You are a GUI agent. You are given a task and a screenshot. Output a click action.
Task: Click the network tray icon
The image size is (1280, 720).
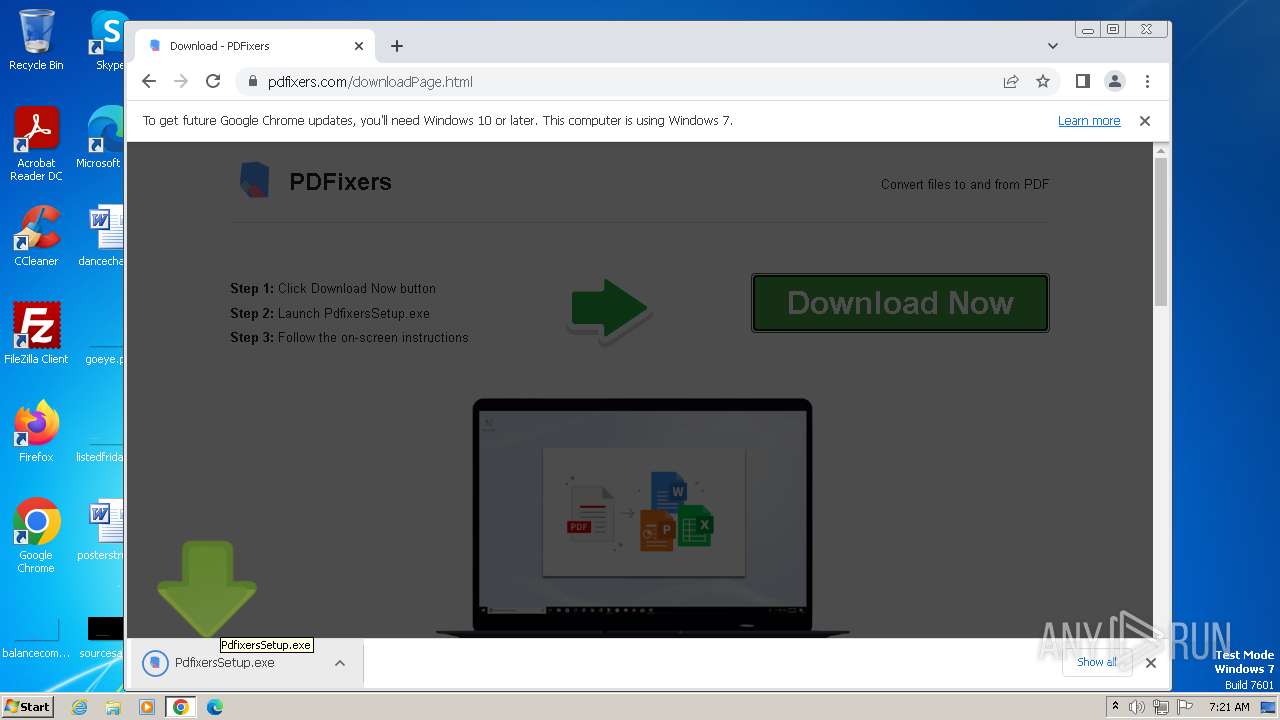click(x=1160, y=707)
